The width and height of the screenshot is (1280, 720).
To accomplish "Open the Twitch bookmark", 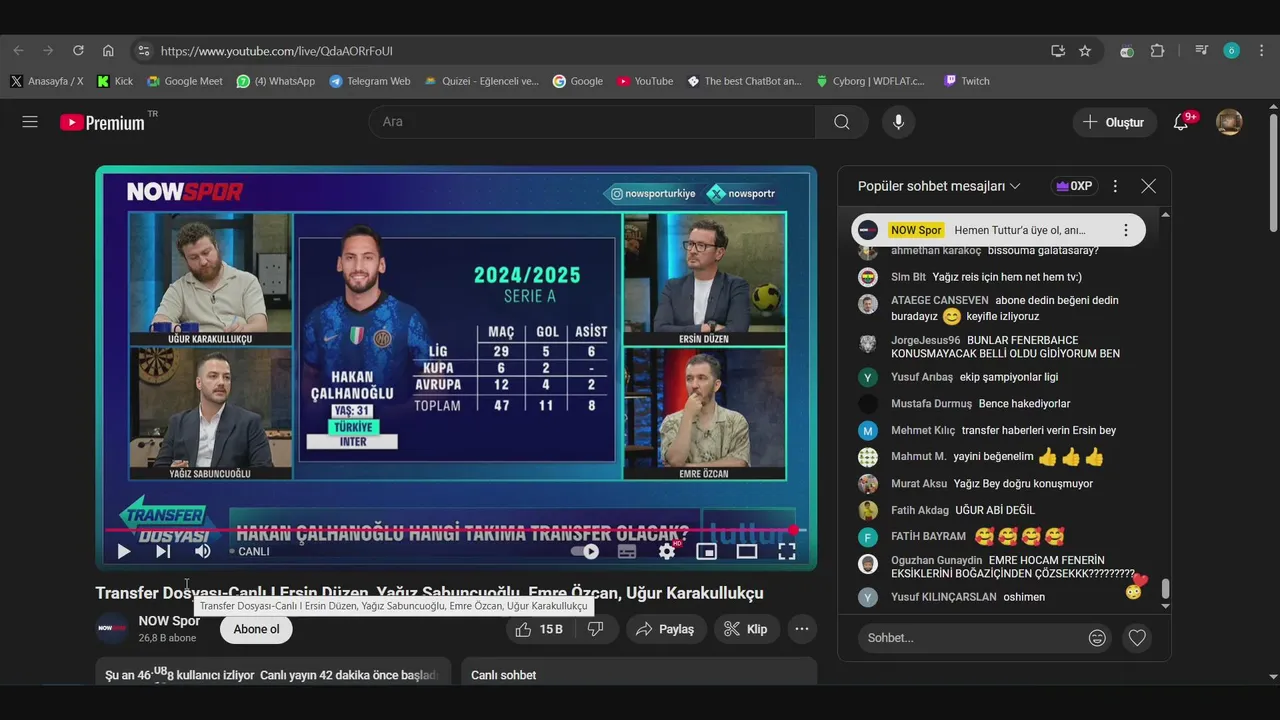I will click(x=966, y=81).
